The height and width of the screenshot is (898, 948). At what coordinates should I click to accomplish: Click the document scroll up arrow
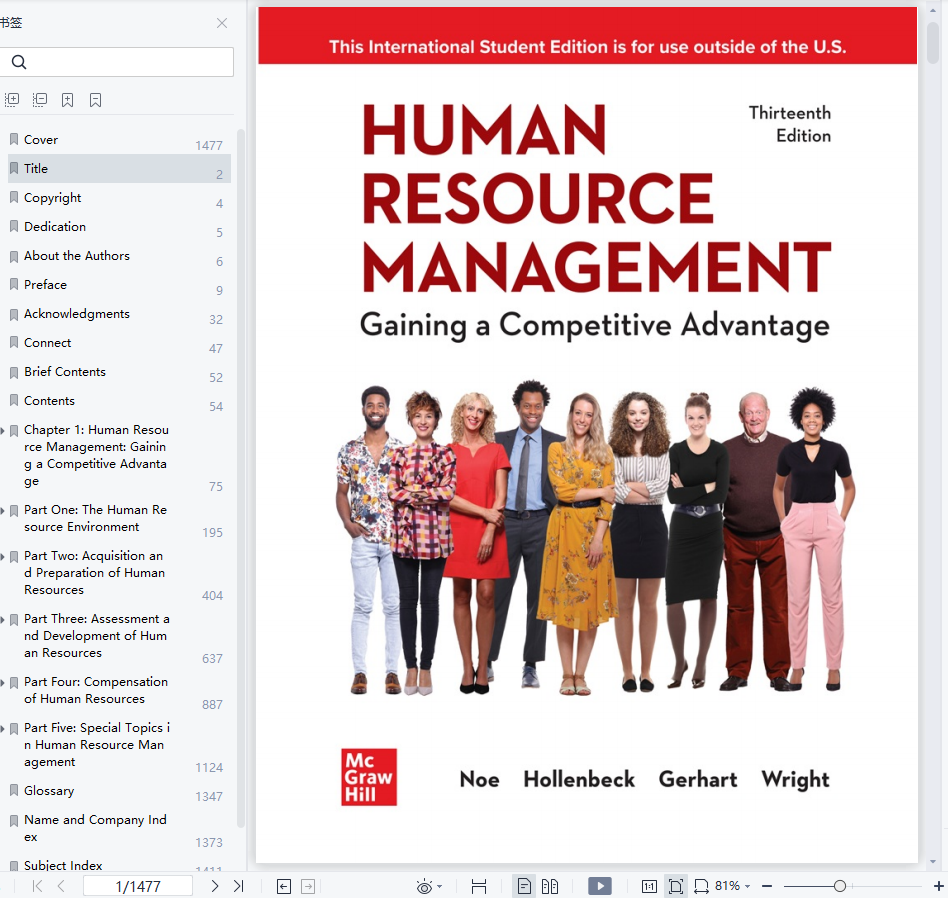(933, 10)
